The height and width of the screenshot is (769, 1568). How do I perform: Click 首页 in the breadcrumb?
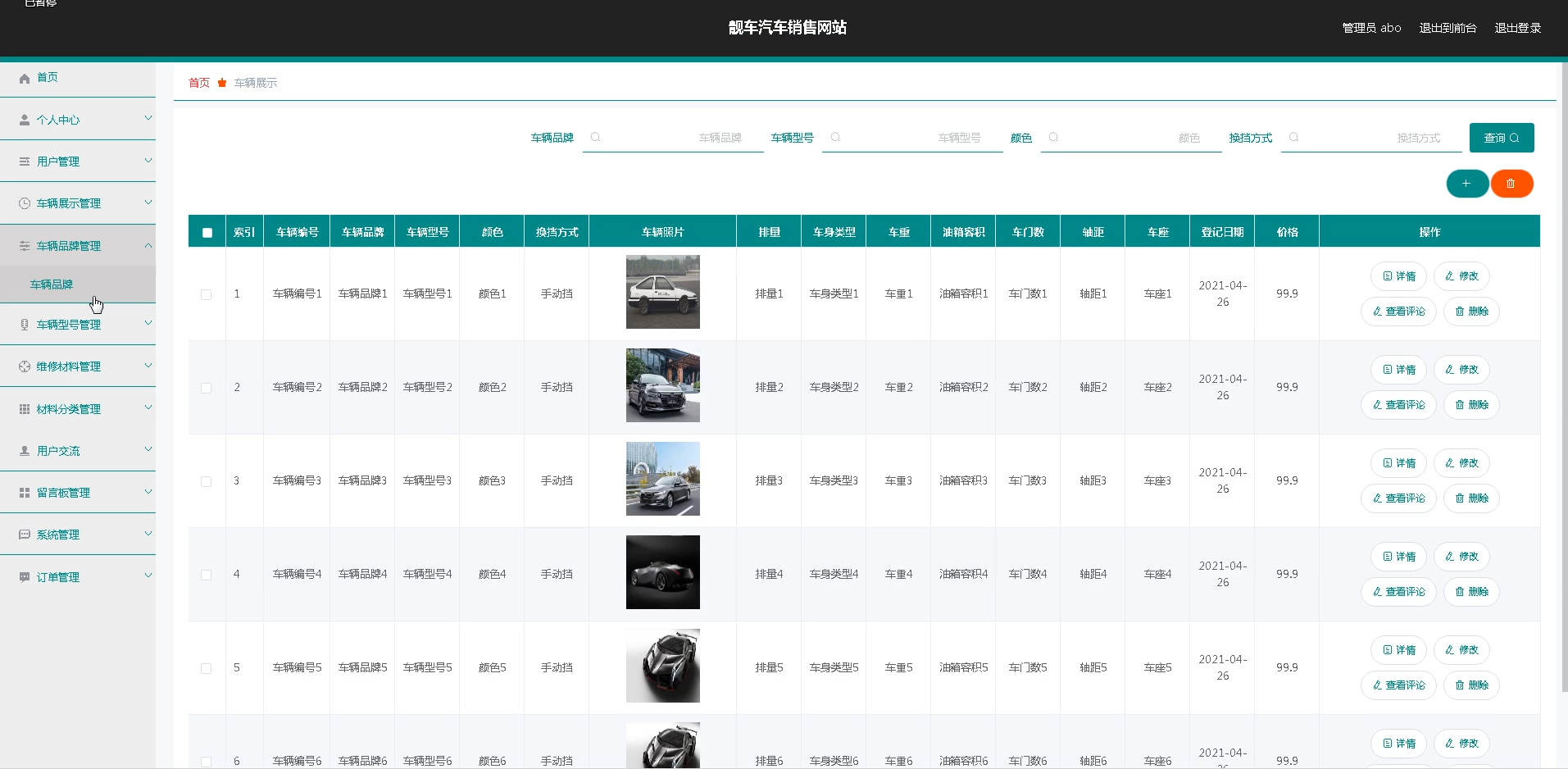point(199,83)
